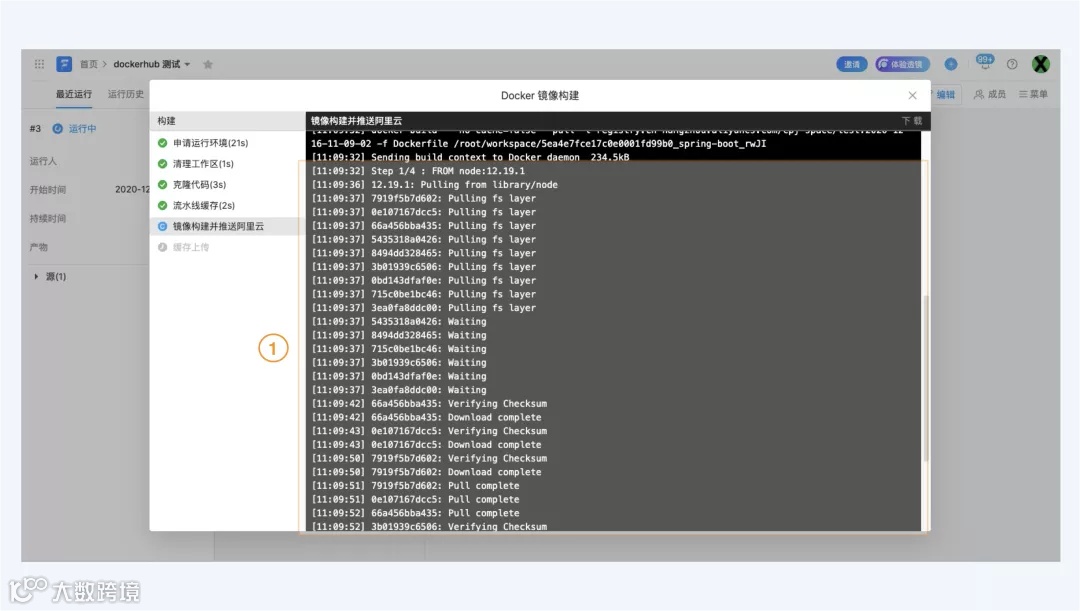
Task: Click log line '3ea0fa8ddc00: Waiting'
Action: (399, 390)
